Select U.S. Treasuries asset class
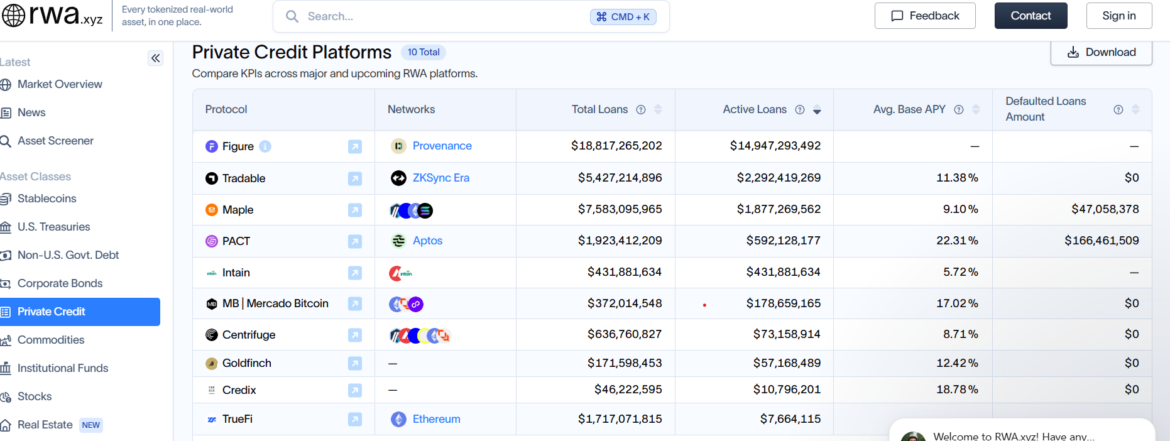Viewport: 1170px width, 441px height. (x=53, y=227)
